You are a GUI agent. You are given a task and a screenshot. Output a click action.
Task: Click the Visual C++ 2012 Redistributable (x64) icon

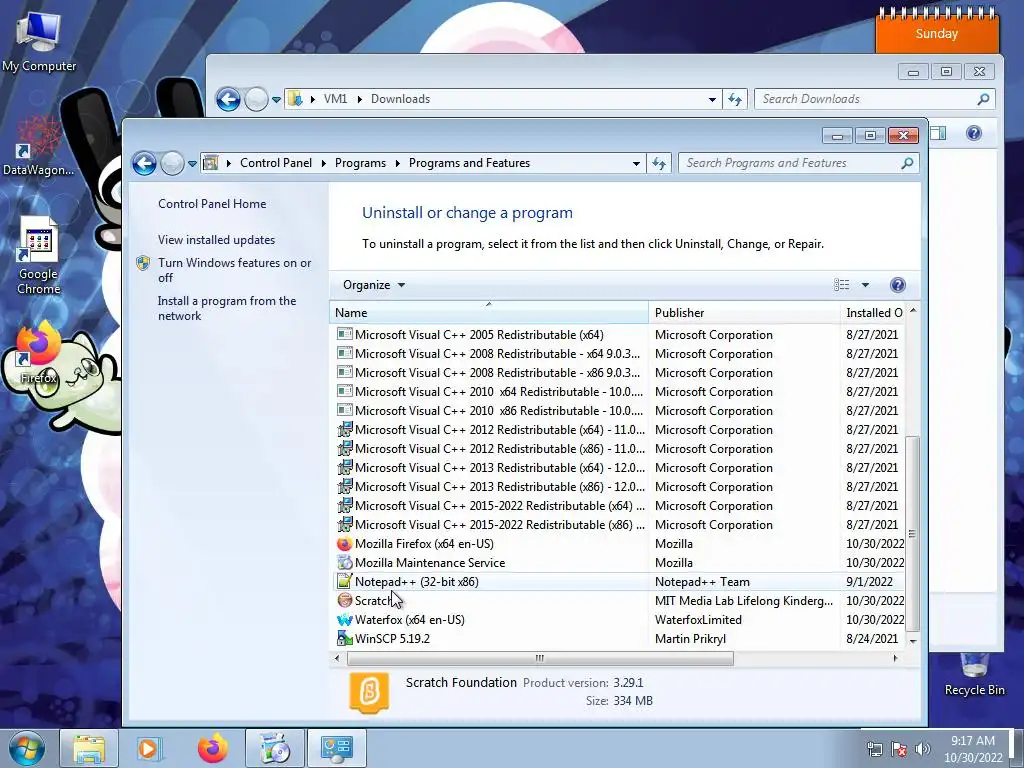[344, 430]
